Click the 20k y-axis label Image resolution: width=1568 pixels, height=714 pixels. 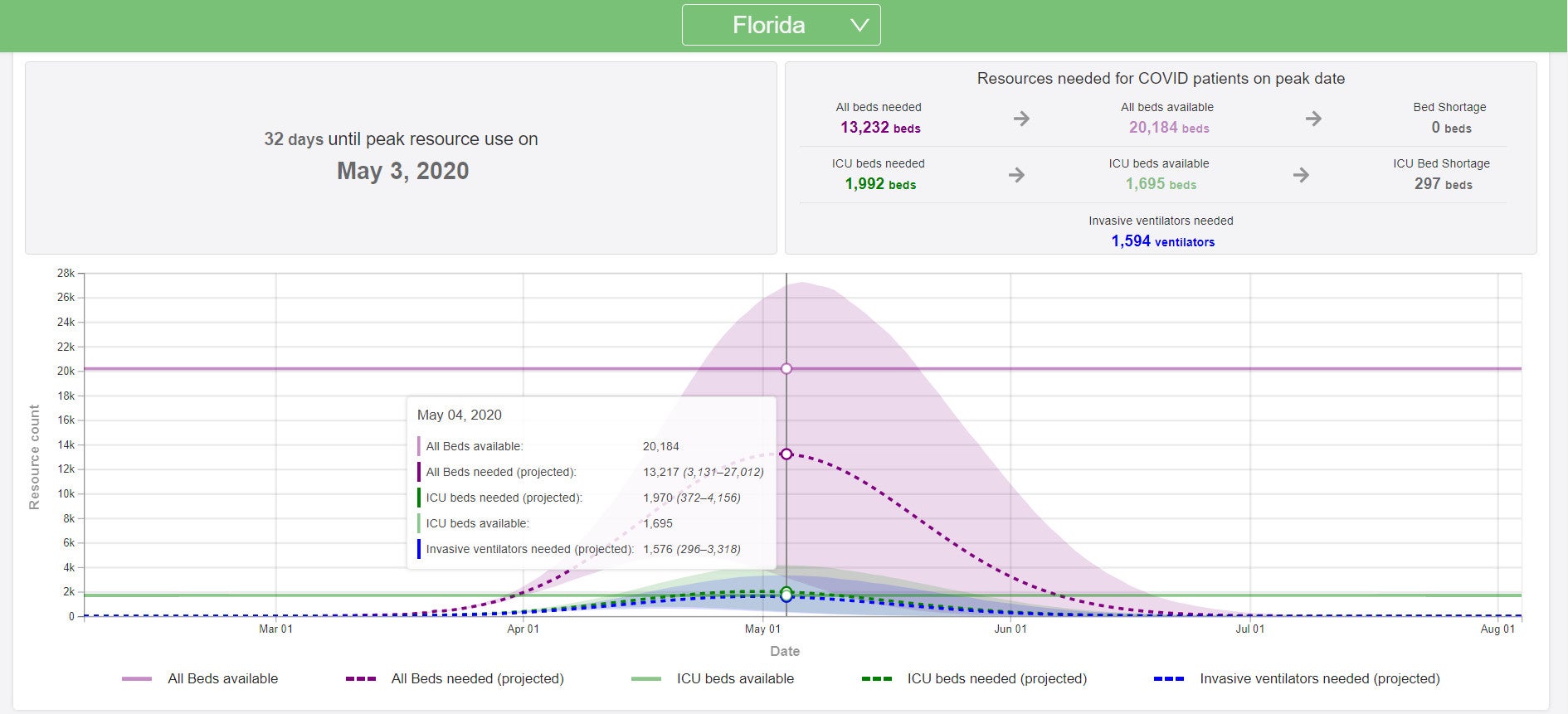(x=66, y=371)
